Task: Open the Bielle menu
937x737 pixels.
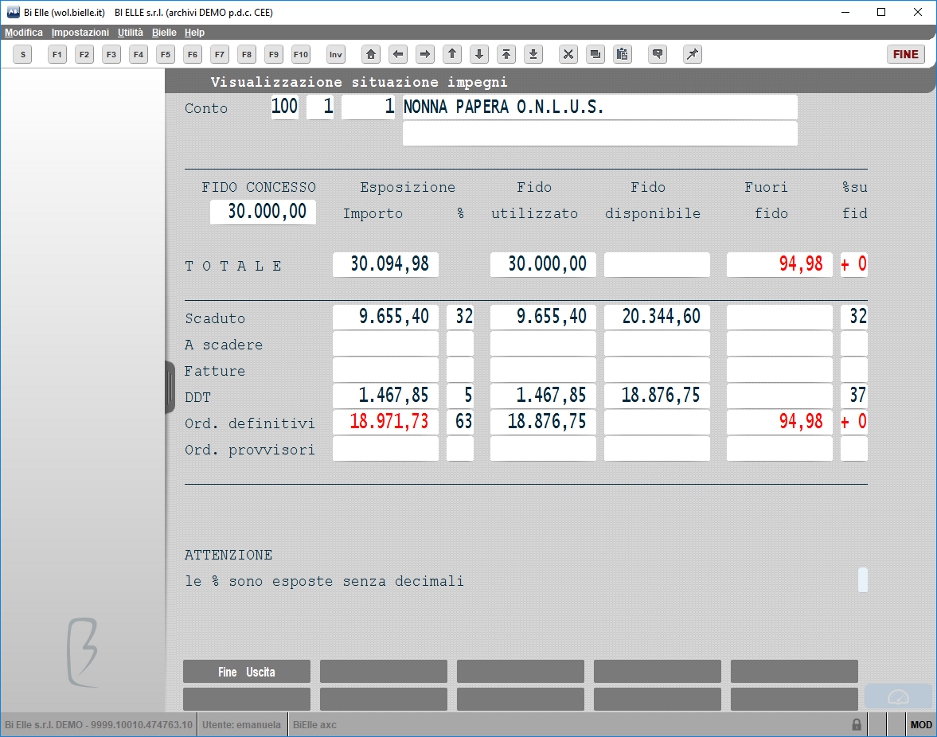Action: 164,32
